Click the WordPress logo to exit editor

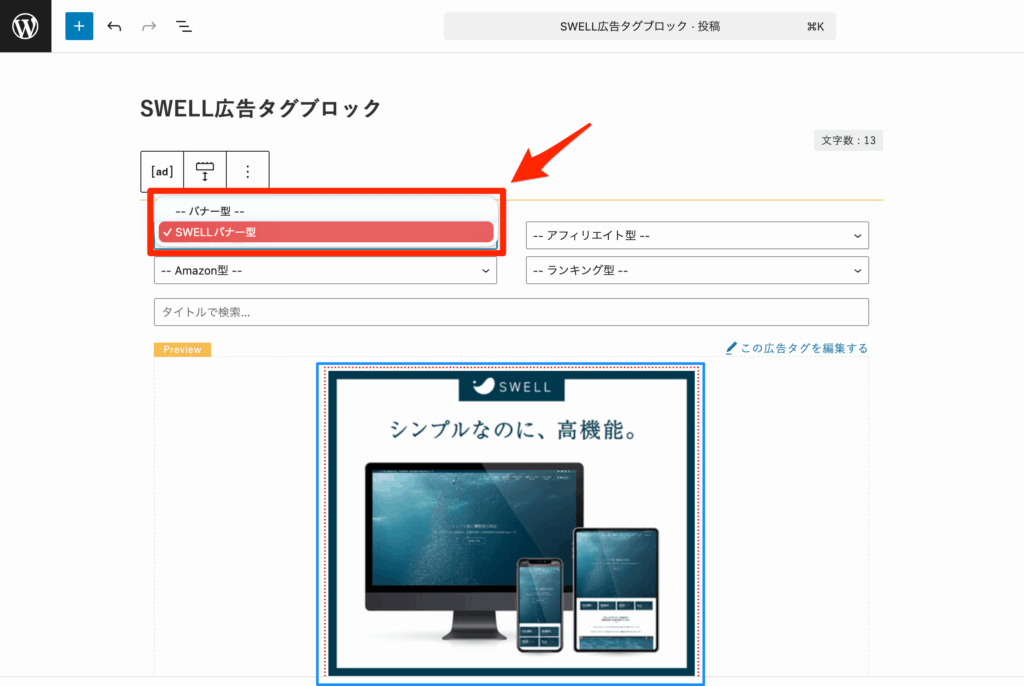[25, 26]
